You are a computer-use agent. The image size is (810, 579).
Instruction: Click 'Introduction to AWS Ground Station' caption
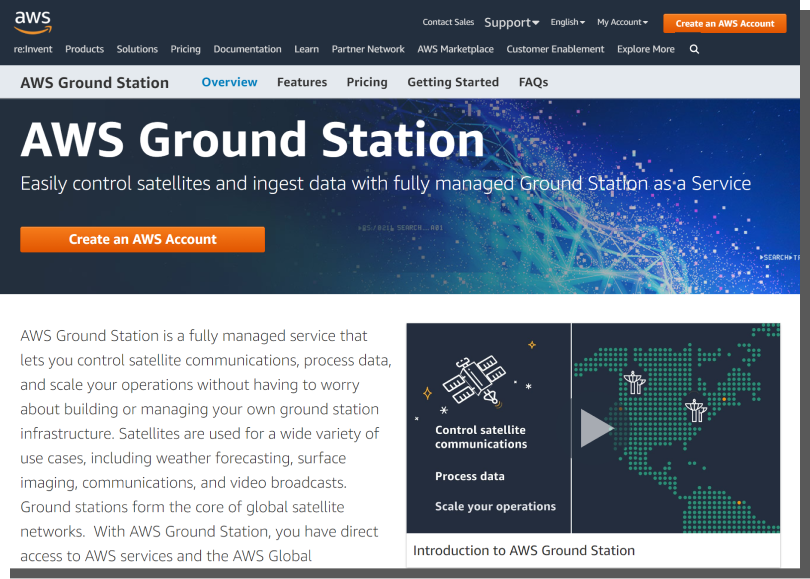pos(524,551)
